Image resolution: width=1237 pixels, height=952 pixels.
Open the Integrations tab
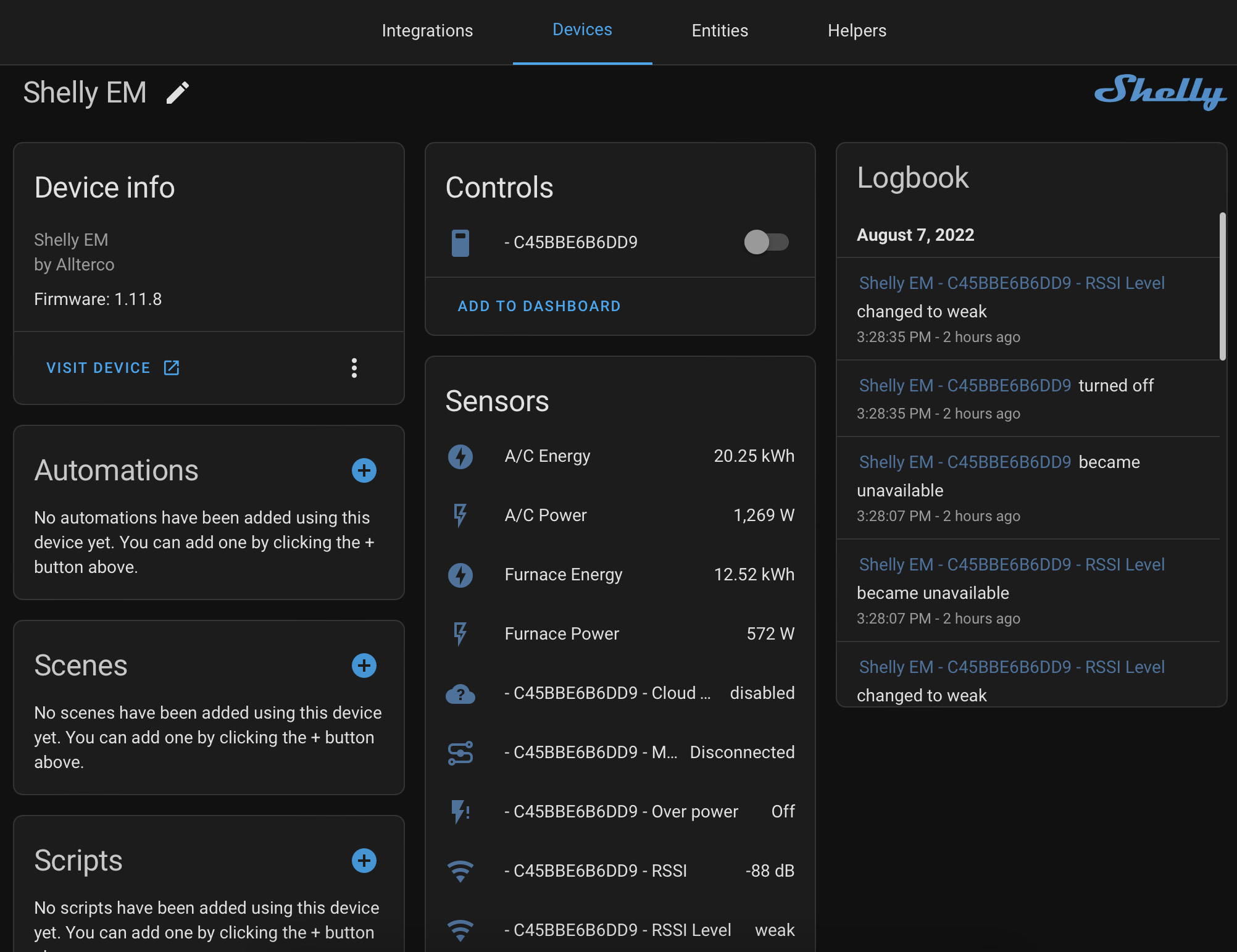point(427,30)
